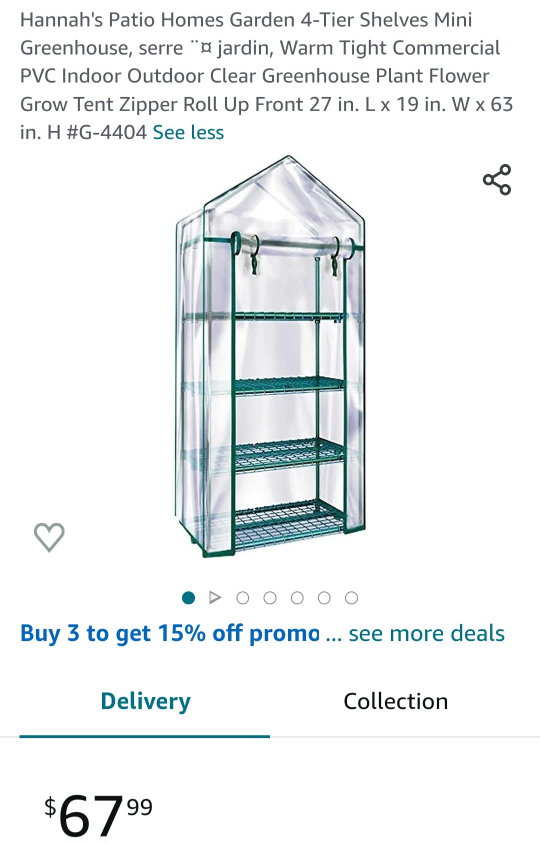
Task: Tap the $67.99 price
Action: 99,814
